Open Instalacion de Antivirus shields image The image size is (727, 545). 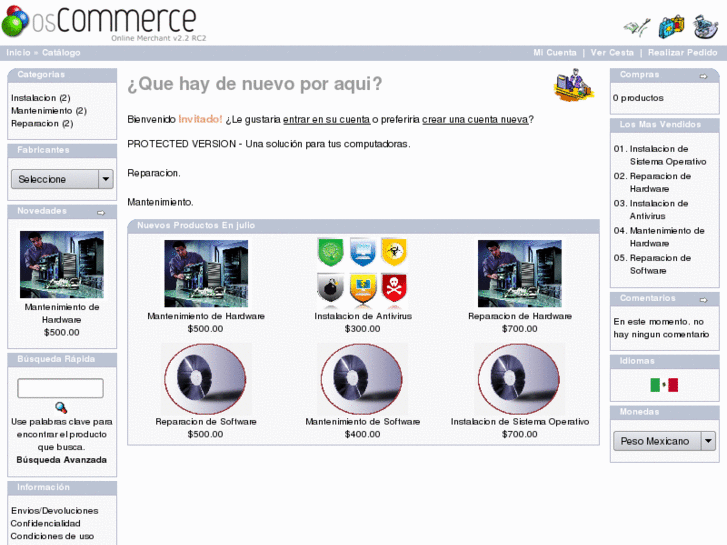(x=363, y=273)
